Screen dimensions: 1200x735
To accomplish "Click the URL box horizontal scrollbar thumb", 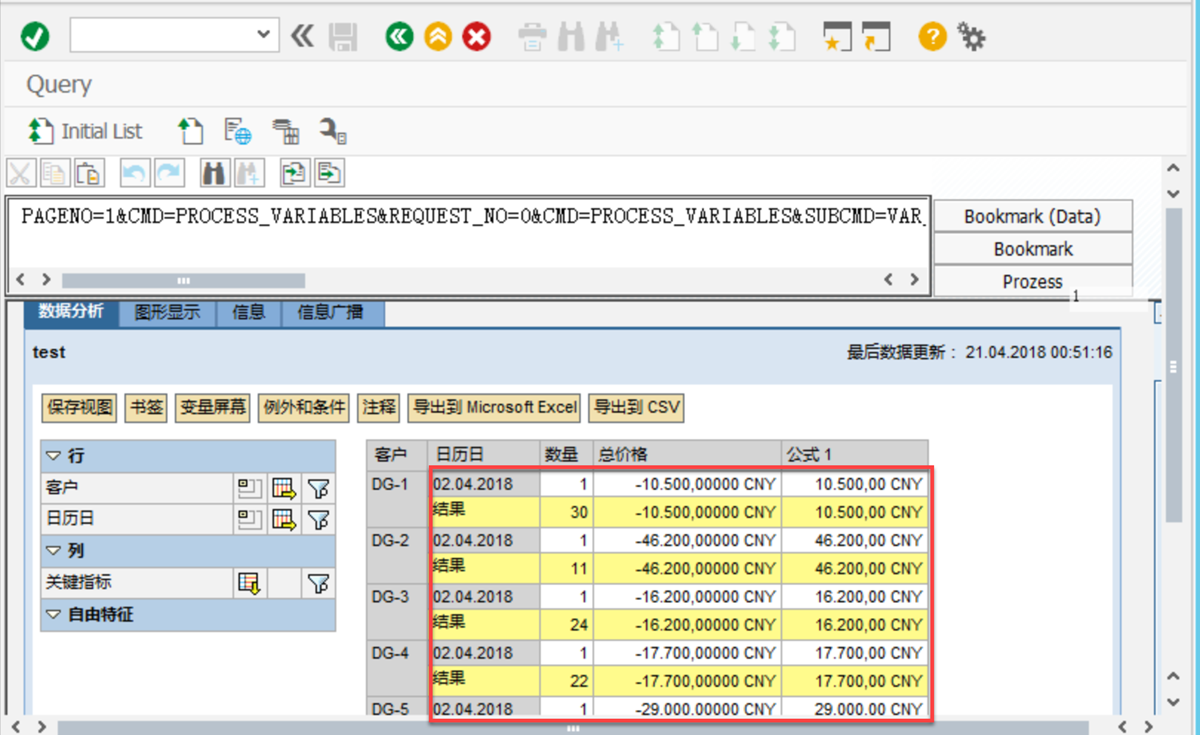I will (x=183, y=280).
